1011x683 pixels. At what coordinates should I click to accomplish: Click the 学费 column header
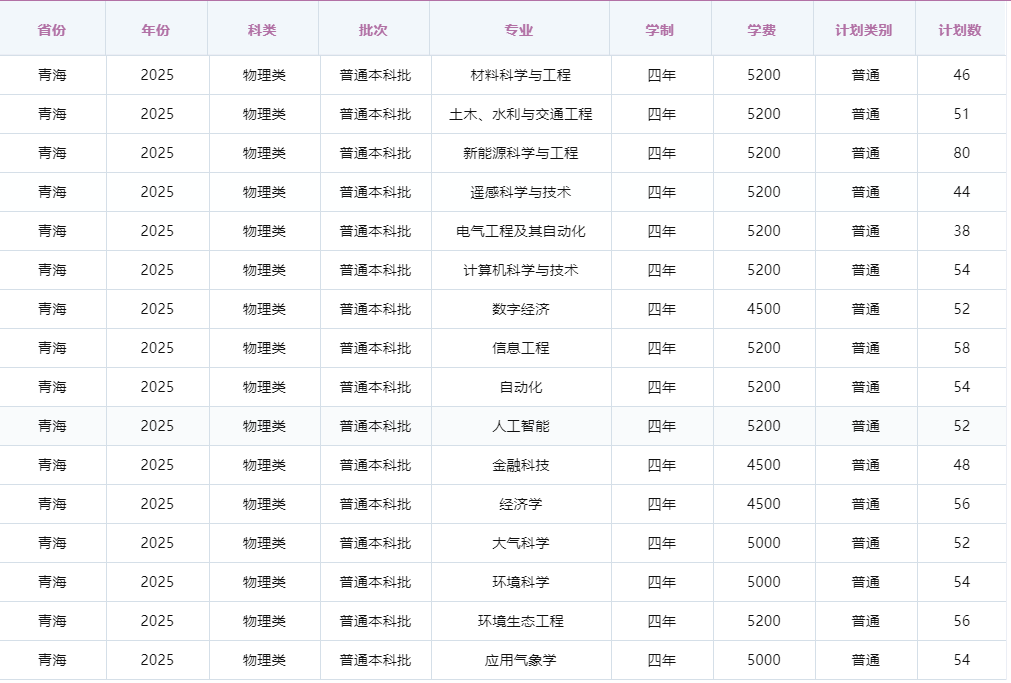(762, 30)
